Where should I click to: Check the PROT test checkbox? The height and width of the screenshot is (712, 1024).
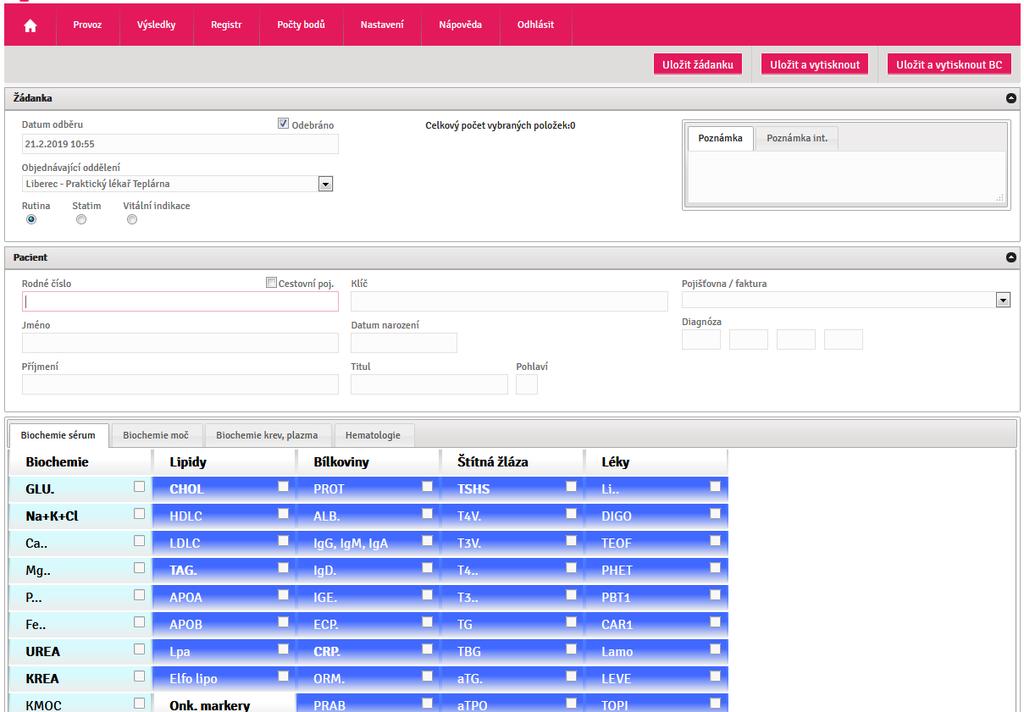[x=427, y=487]
